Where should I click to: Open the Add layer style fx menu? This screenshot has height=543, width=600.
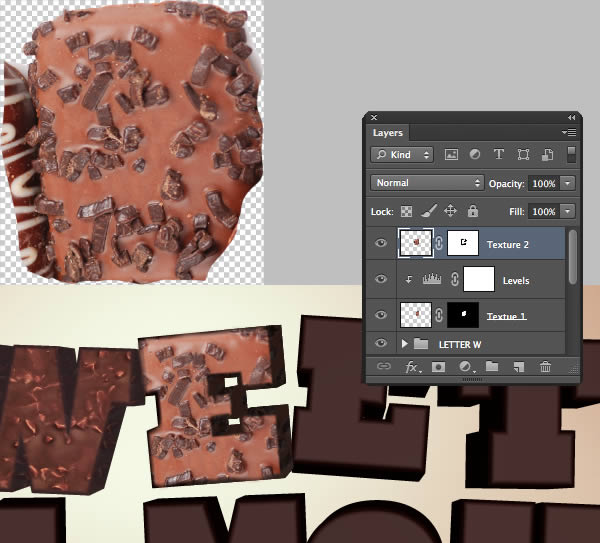(x=413, y=367)
